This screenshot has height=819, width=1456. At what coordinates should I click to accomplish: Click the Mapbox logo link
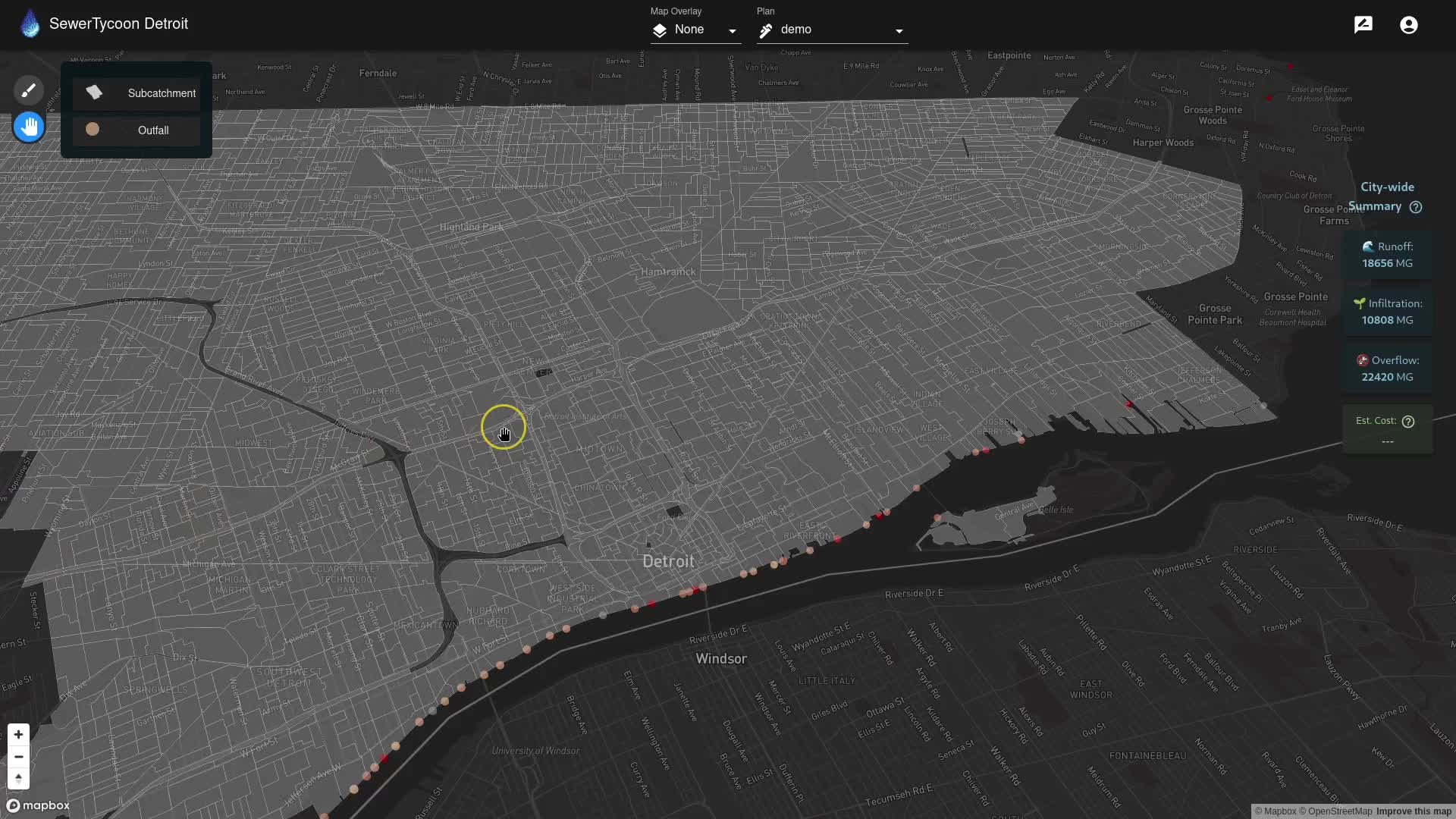pos(38,805)
